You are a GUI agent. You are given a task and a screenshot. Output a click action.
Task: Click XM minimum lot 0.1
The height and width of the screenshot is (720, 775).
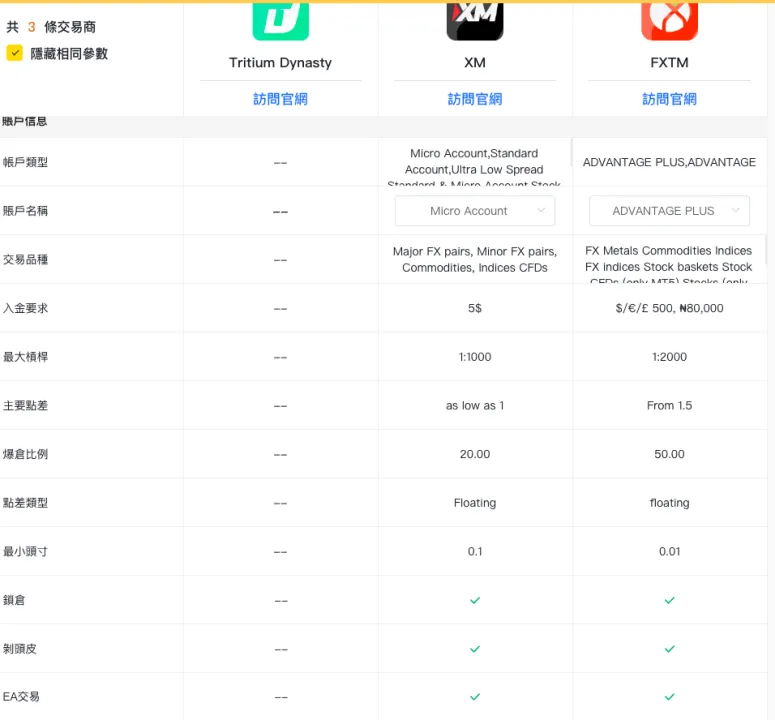[x=474, y=551]
